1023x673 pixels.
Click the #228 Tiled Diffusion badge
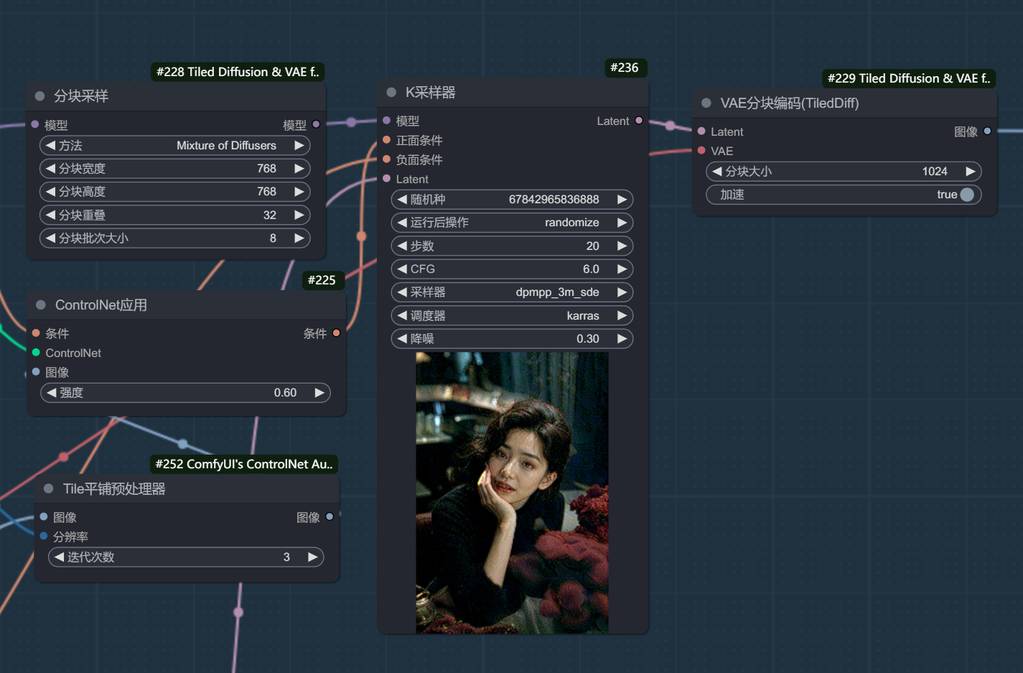point(239,72)
